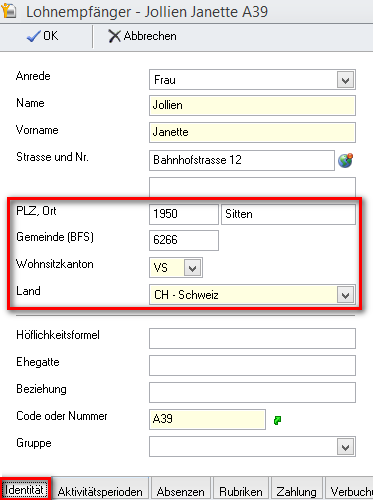373x500 pixels.
Task: Open the Absenzen tab
Action: pyautogui.click(x=180, y=491)
